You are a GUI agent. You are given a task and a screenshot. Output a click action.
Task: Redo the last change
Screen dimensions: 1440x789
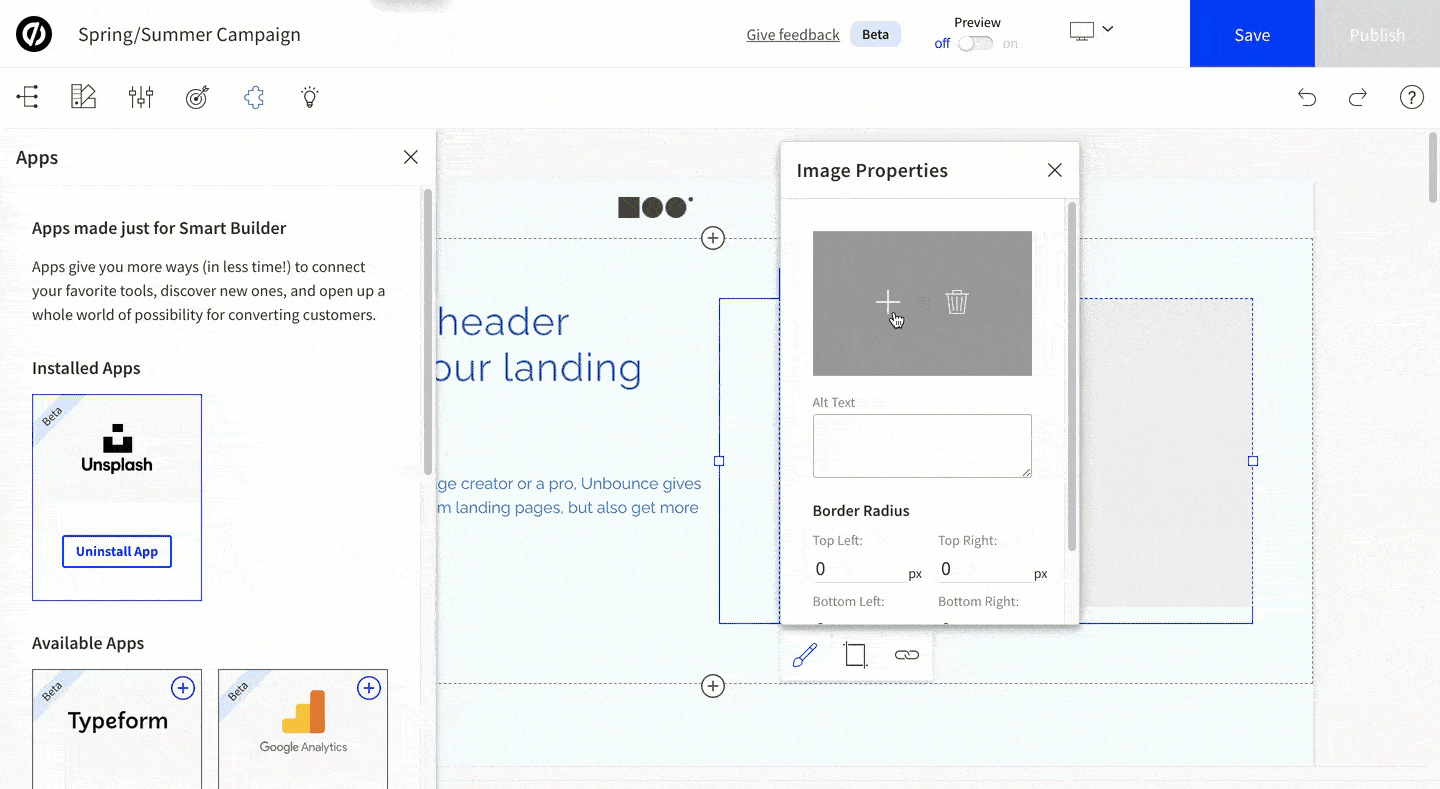(1358, 97)
